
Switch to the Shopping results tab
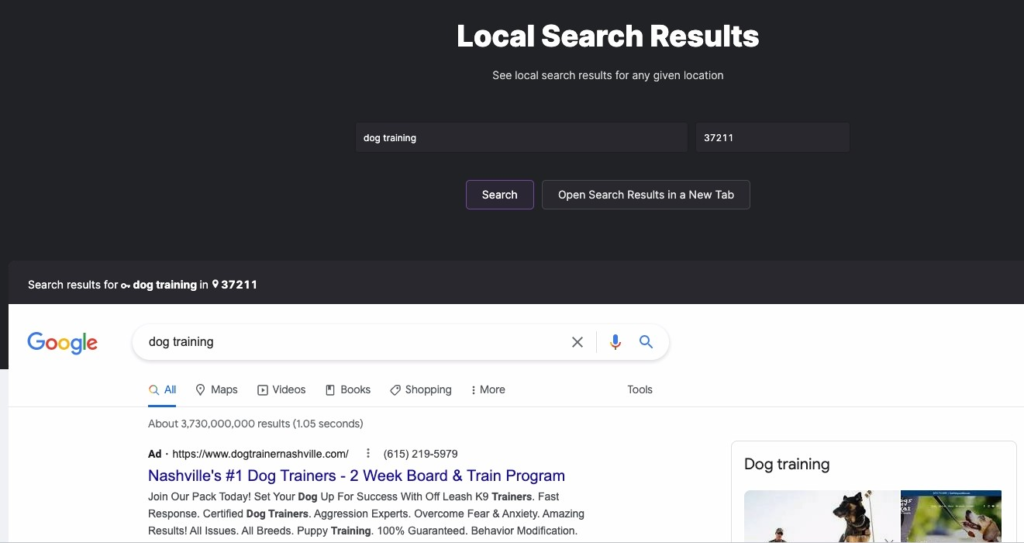pos(421,389)
